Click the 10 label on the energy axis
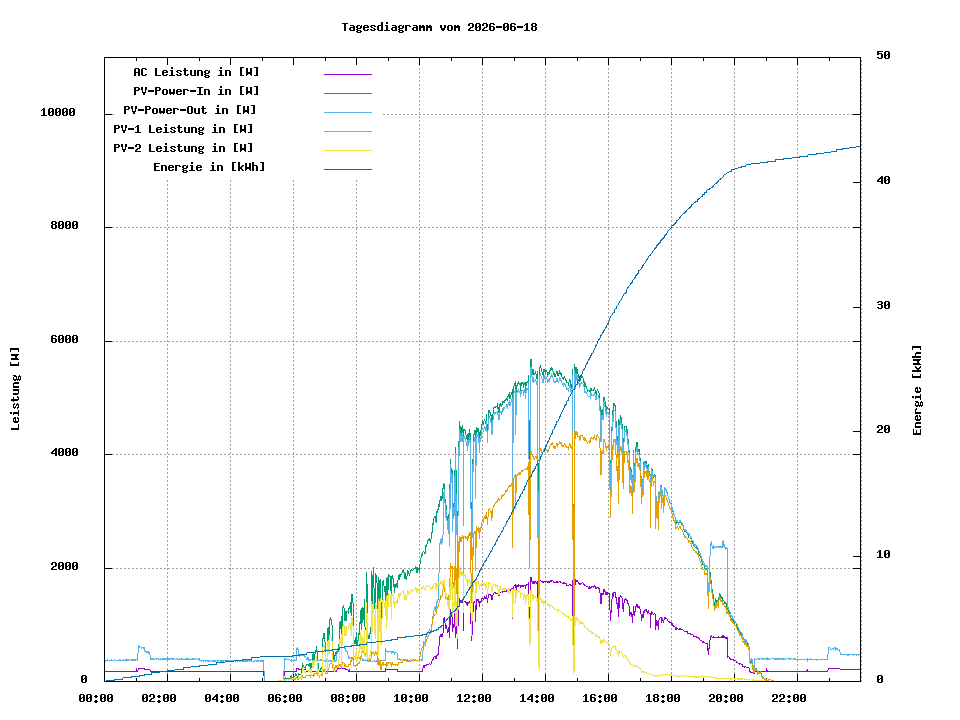The width and height of the screenshot is (960, 720). (883, 554)
